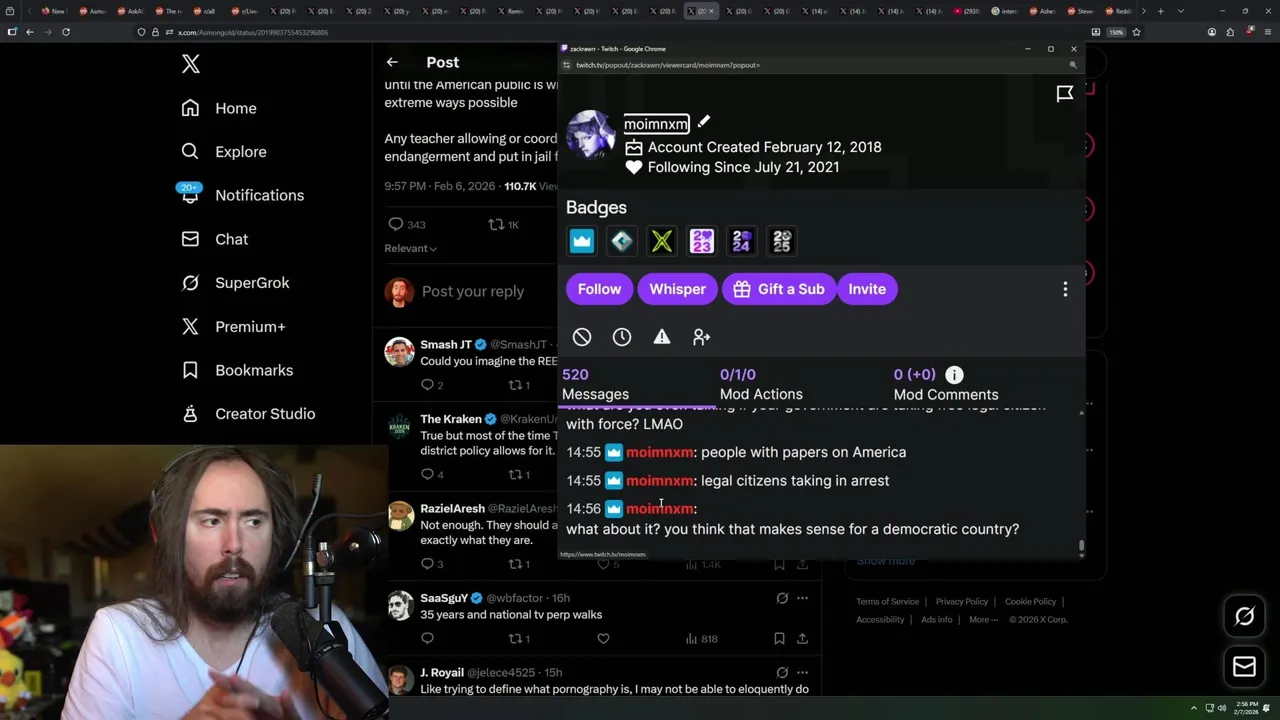Click the Smash JT reply author name
The image size is (1280, 720).
pyautogui.click(x=446, y=345)
